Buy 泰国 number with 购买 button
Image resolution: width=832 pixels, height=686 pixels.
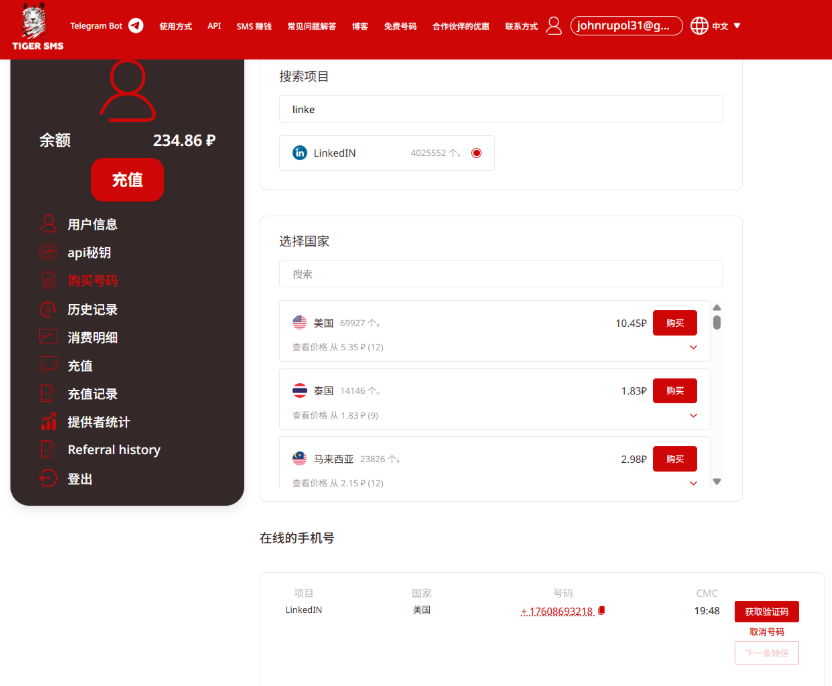(x=674, y=390)
